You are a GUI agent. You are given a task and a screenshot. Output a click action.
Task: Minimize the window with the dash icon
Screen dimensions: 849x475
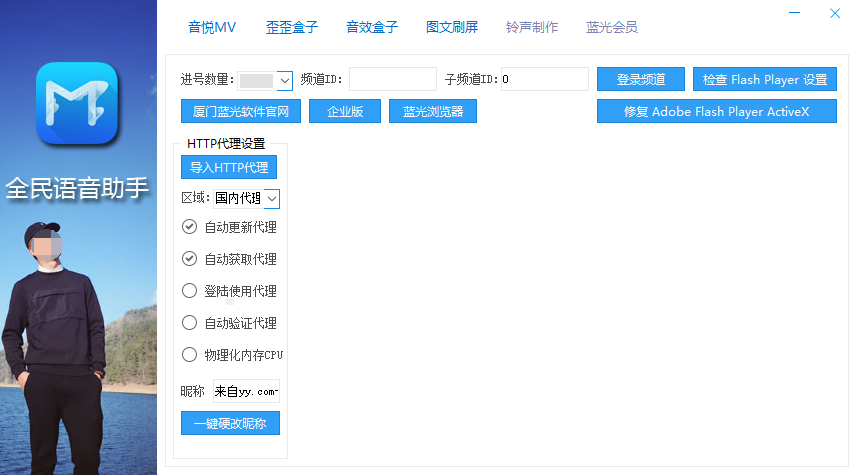[x=794, y=12]
